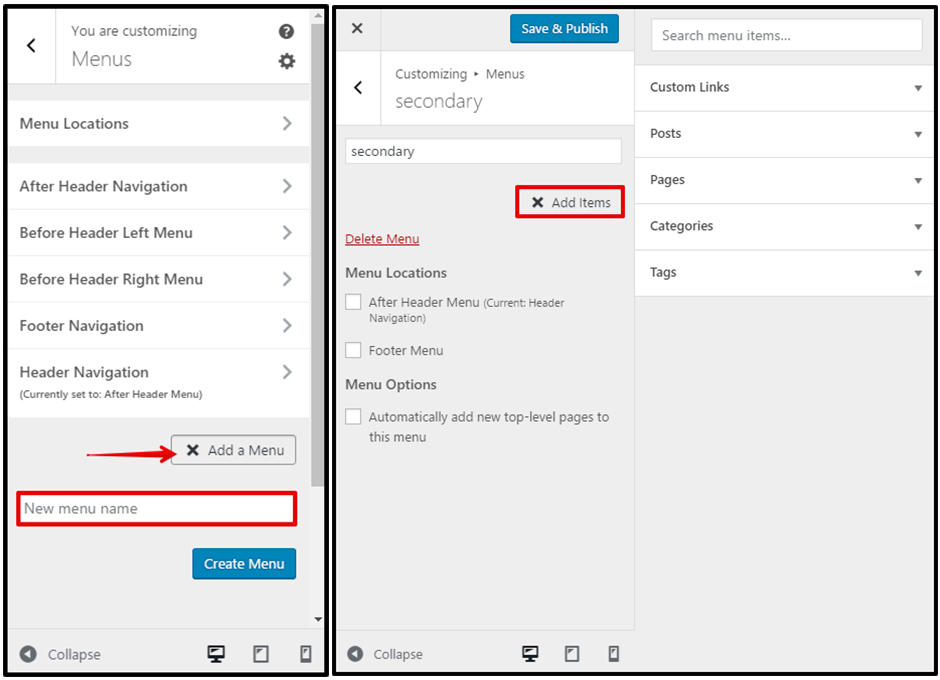Click the Delete Menu link

click(382, 239)
